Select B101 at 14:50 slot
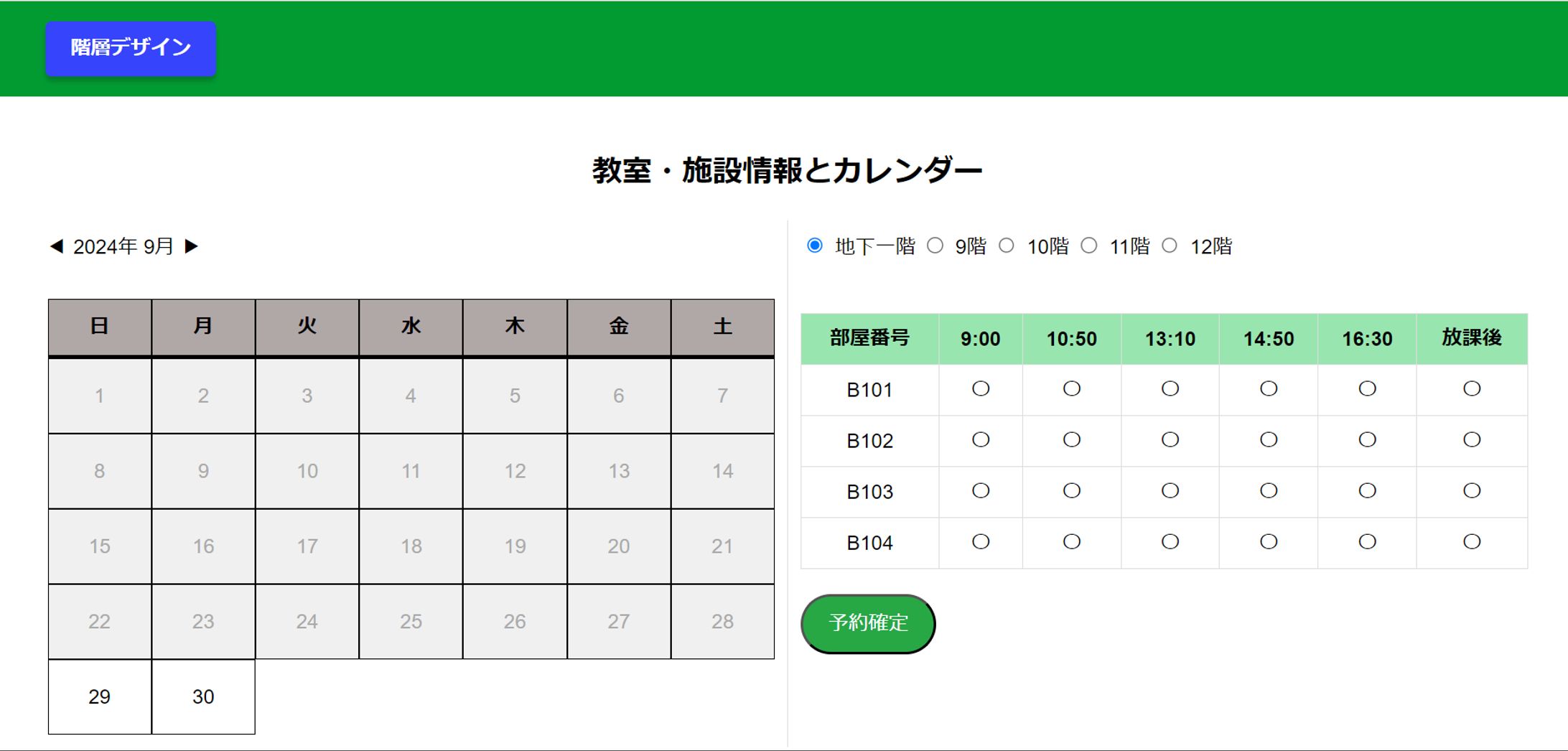Image resolution: width=1568 pixels, height=751 pixels. (1269, 388)
